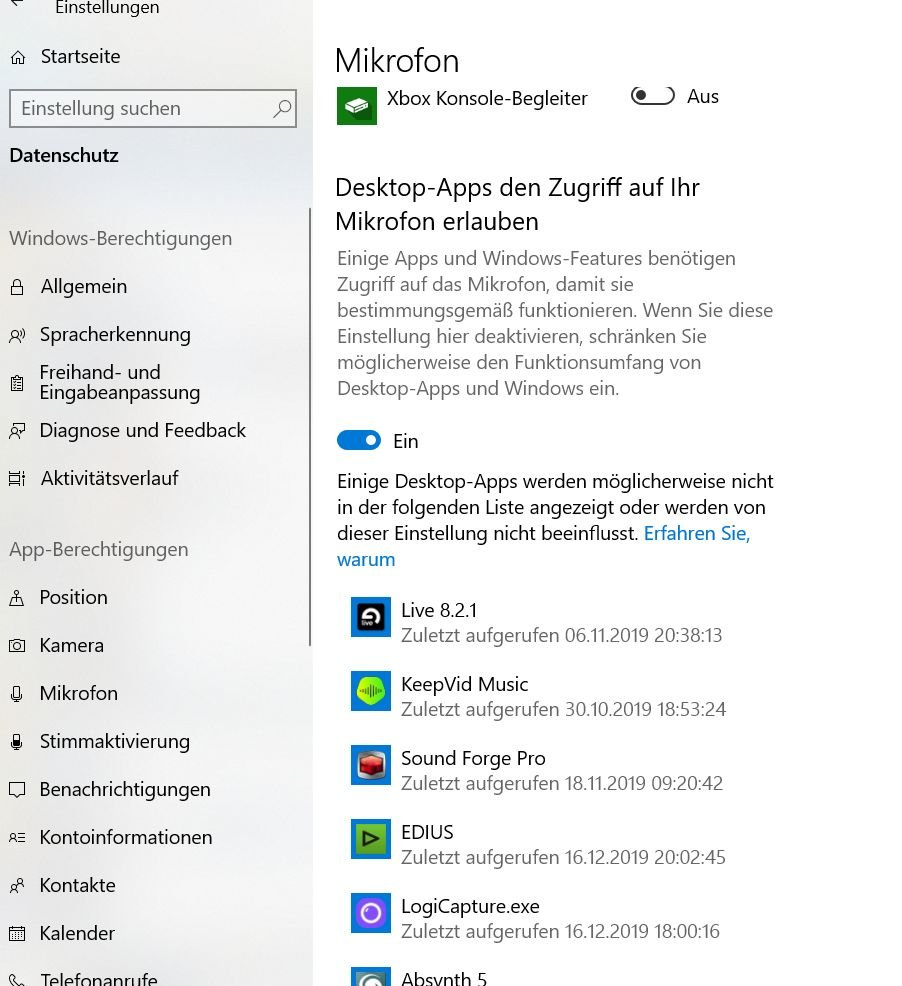Click the Live 8.2.1 app icon
The image size is (902, 986).
coord(371,617)
